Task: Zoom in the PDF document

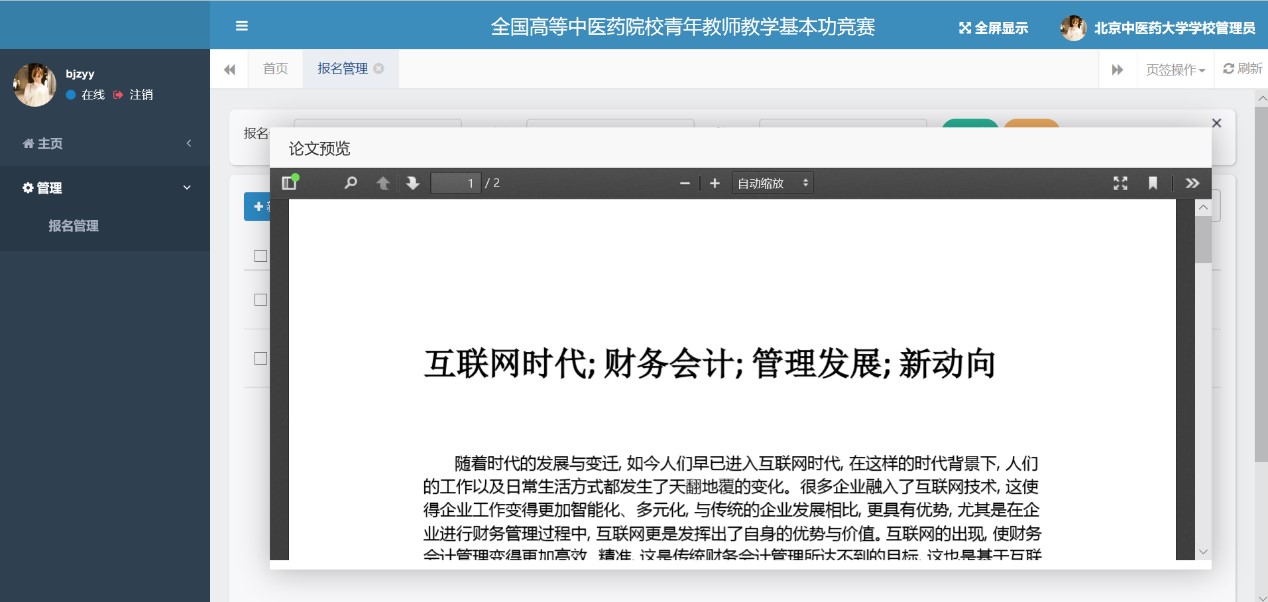Action: pyautogui.click(x=714, y=183)
